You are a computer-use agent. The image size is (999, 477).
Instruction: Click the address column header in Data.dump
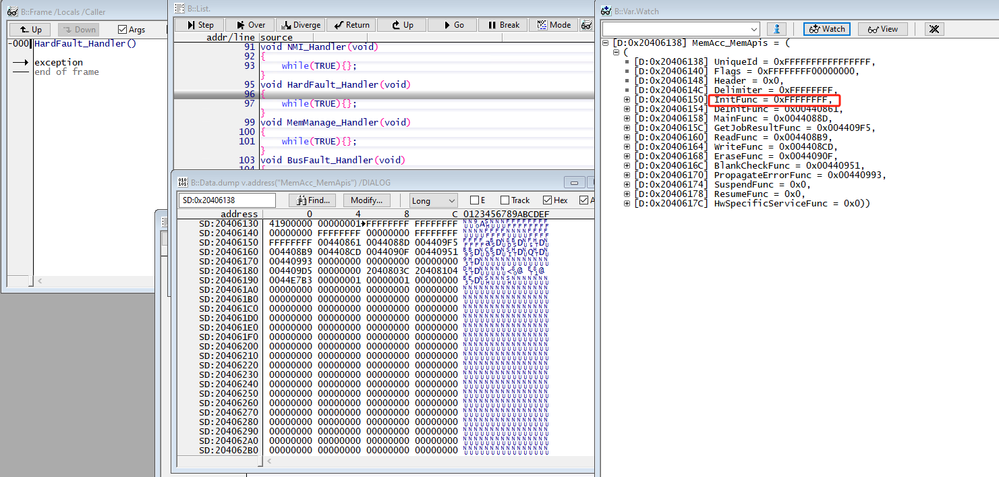point(239,214)
